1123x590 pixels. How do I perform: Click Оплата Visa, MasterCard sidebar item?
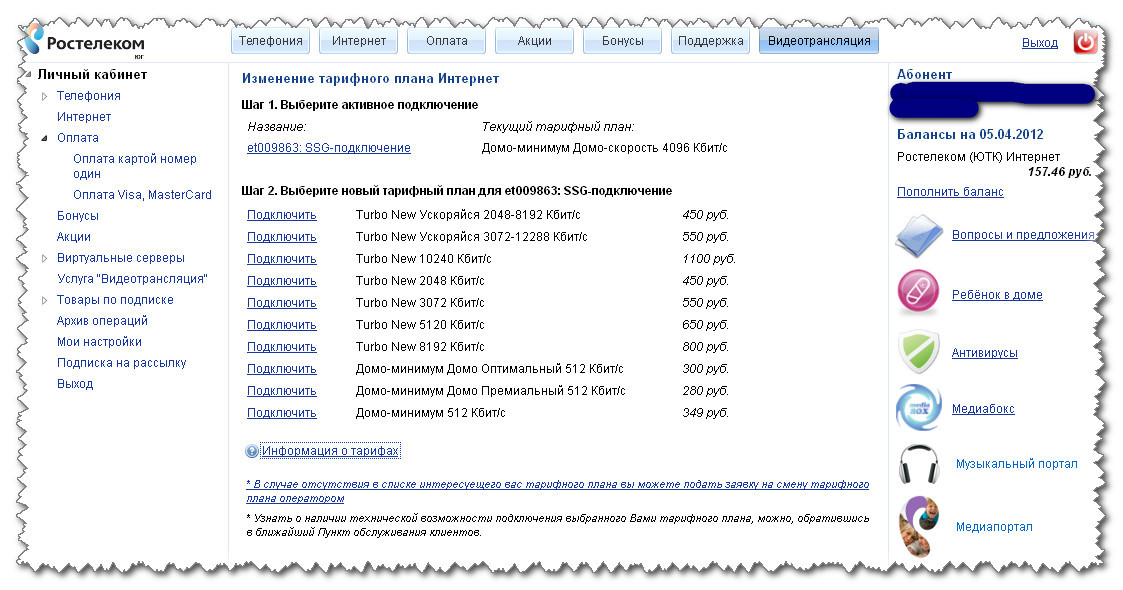pyautogui.click(x=142, y=195)
